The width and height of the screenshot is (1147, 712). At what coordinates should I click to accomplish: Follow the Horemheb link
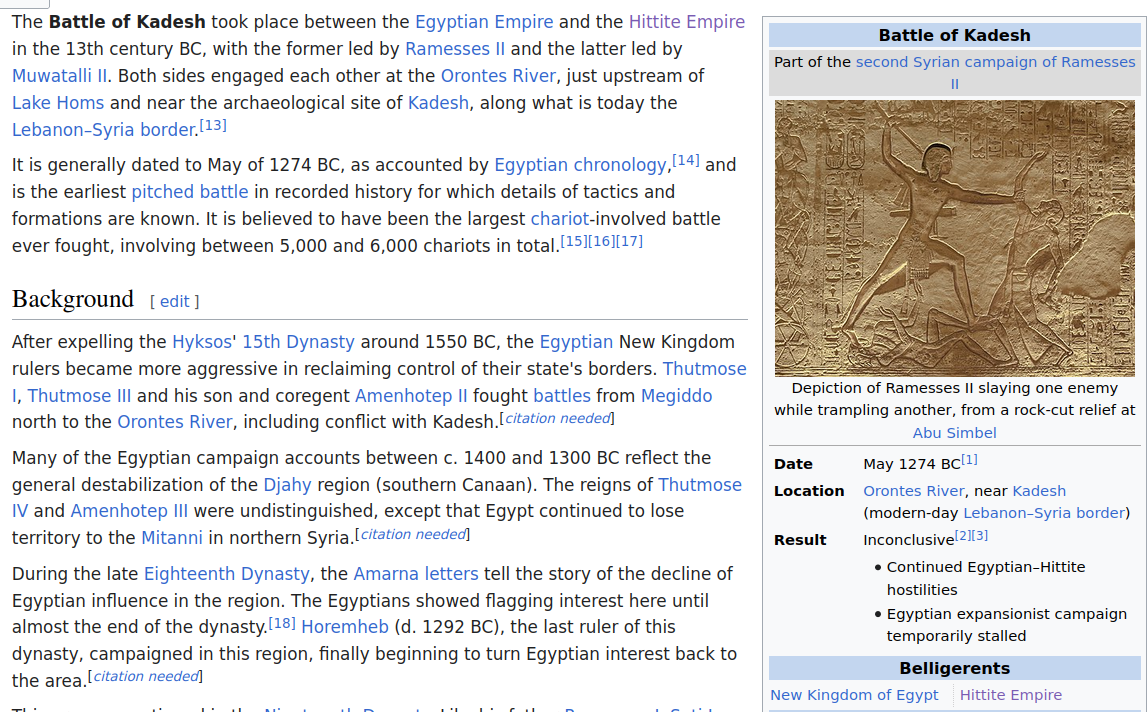pyautogui.click(x=345, y=628)
